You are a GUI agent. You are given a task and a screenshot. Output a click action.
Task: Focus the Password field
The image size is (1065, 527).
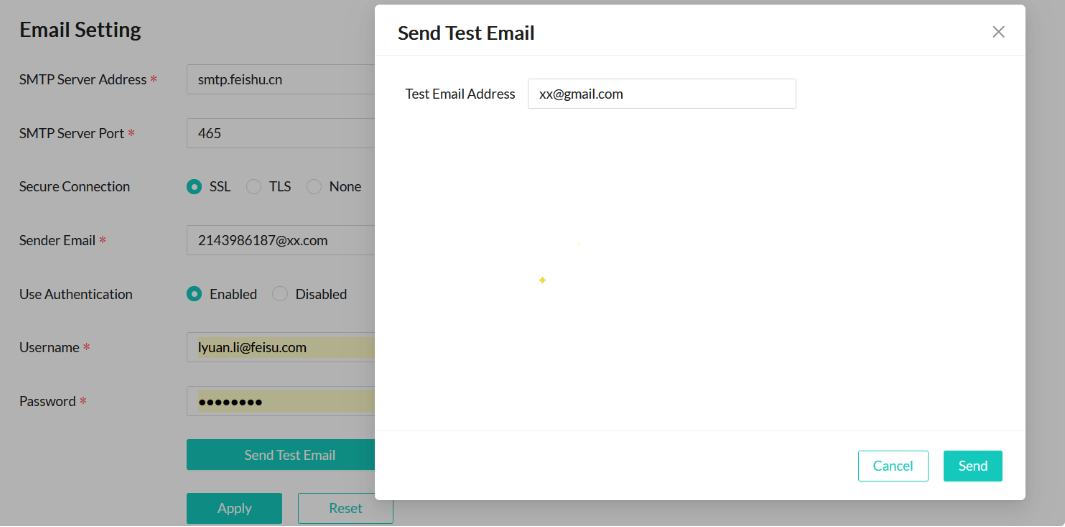[280, 401]
